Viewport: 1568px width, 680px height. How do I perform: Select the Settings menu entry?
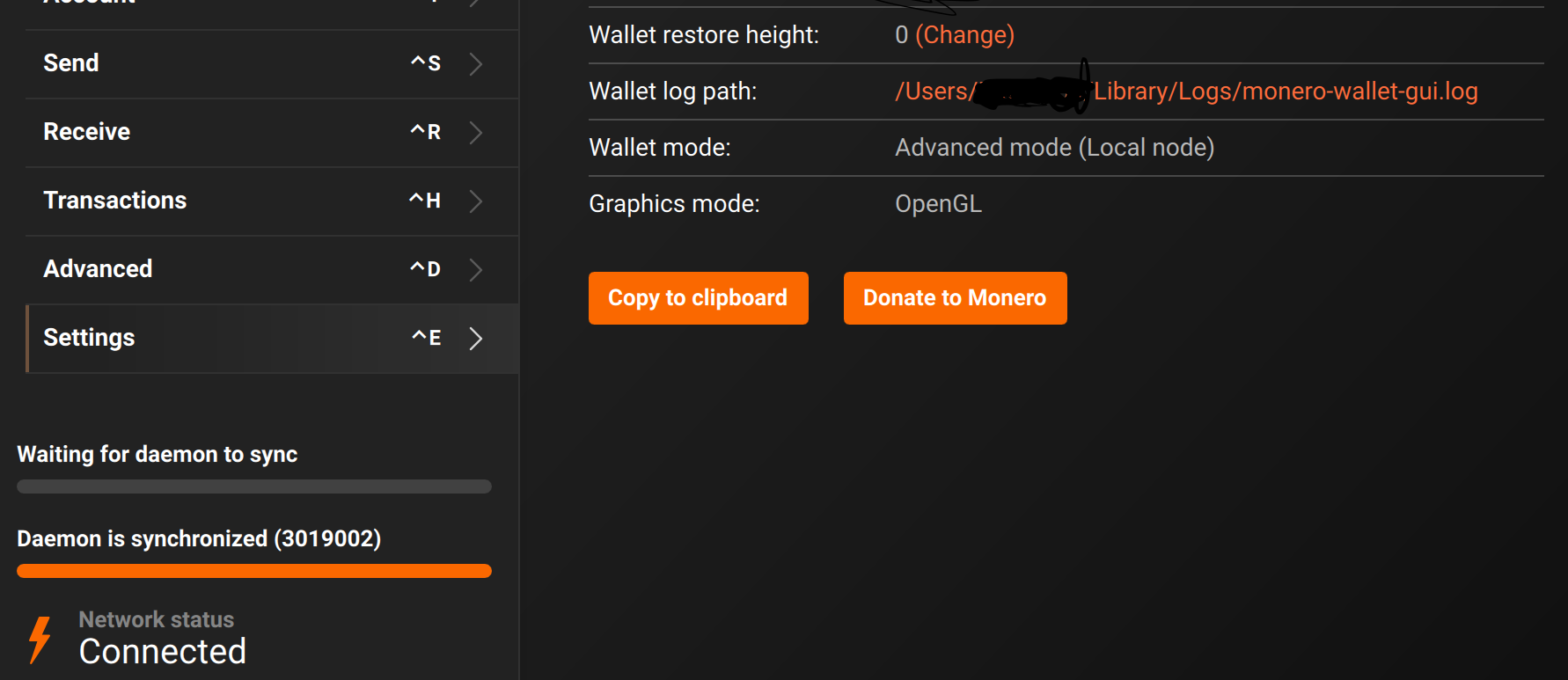click(x=89, y=338)
